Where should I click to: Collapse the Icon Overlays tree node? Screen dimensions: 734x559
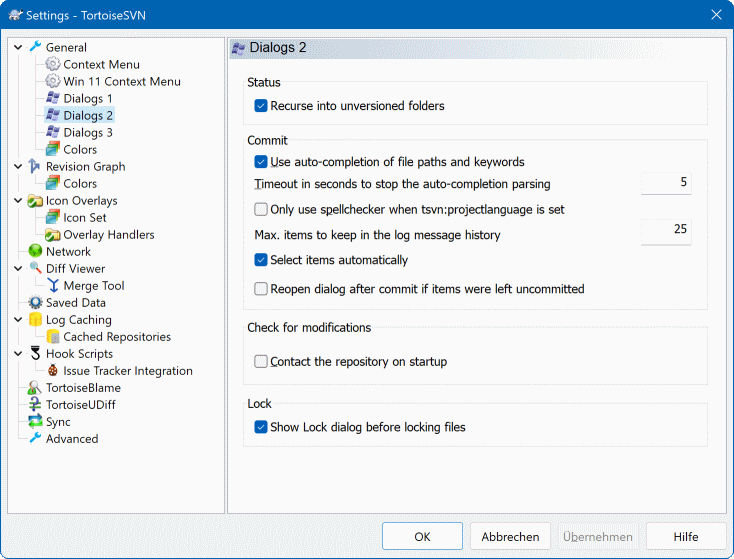pos(18,200)
